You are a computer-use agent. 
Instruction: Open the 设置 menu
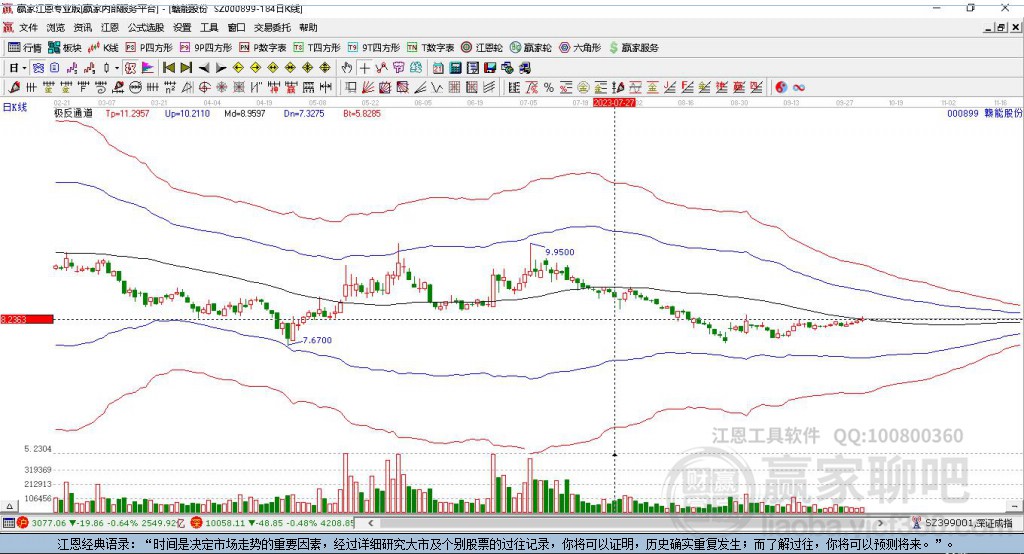pyautogui.click(x=182, y=27)
